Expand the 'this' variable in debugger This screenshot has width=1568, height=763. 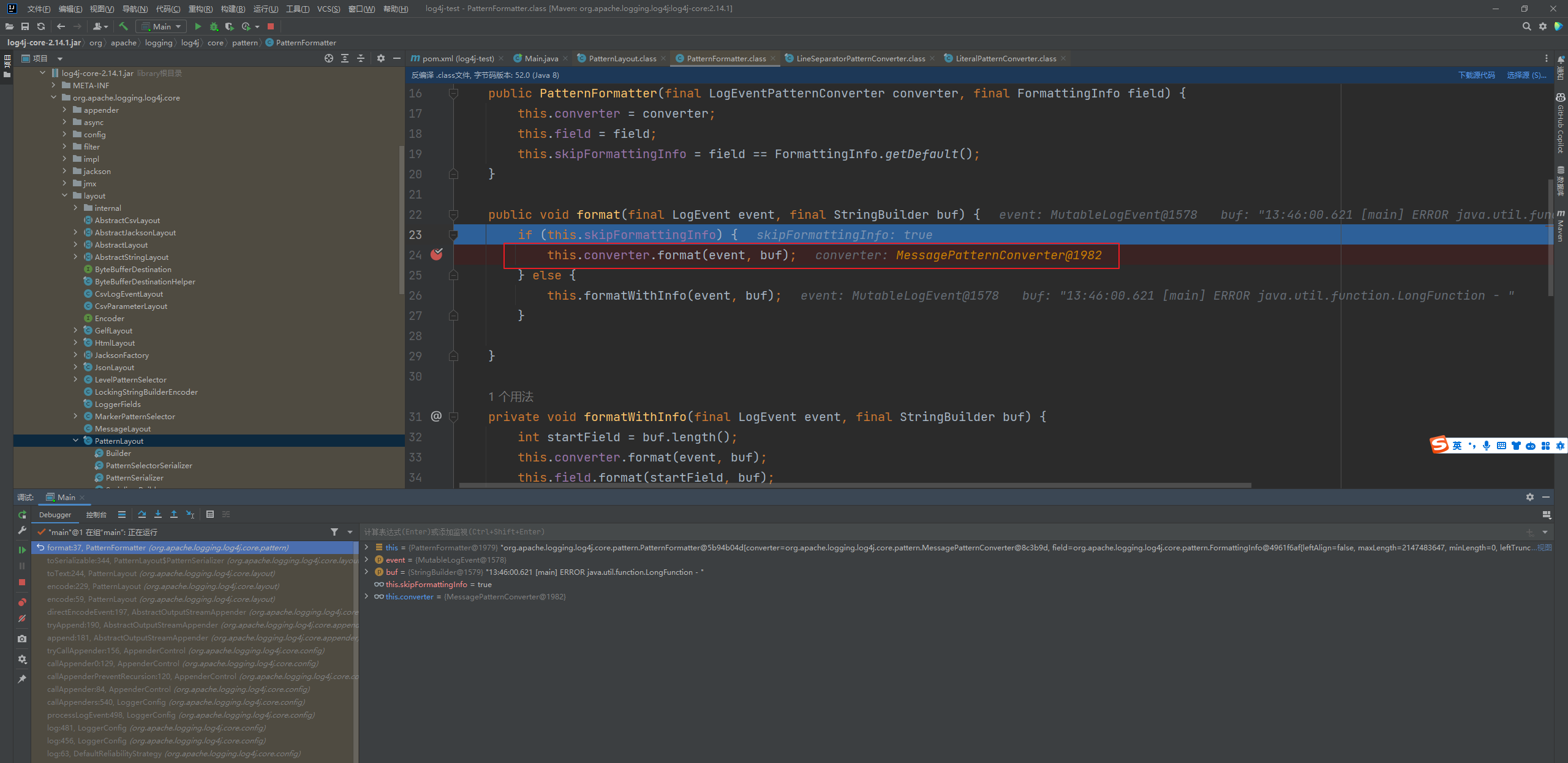point(366,547)
